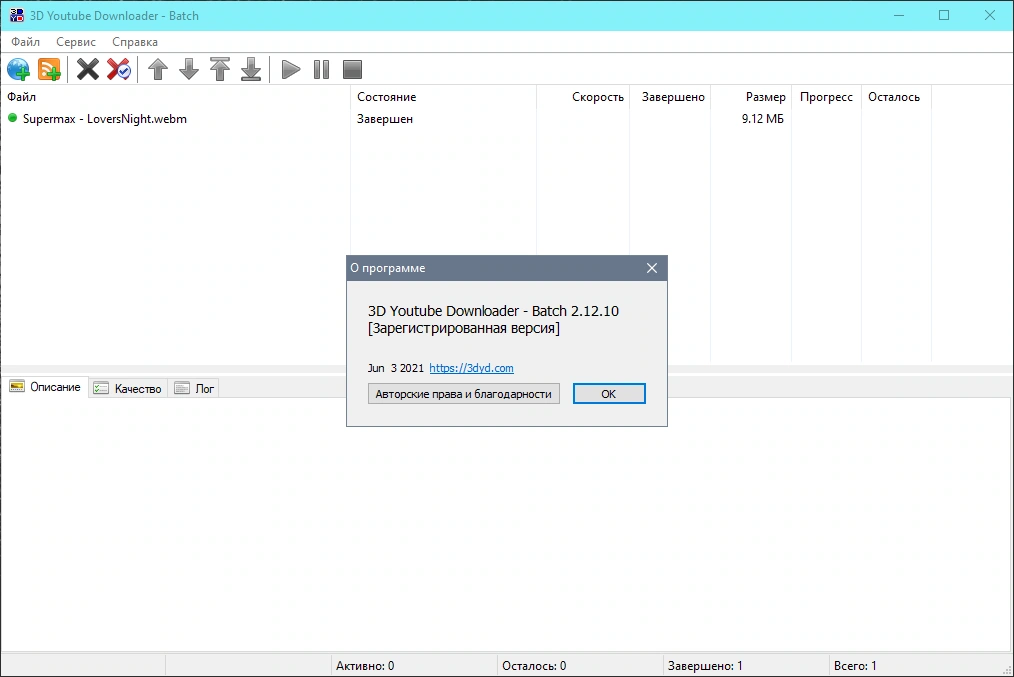Click the black X delete icon

click(87, 69)
